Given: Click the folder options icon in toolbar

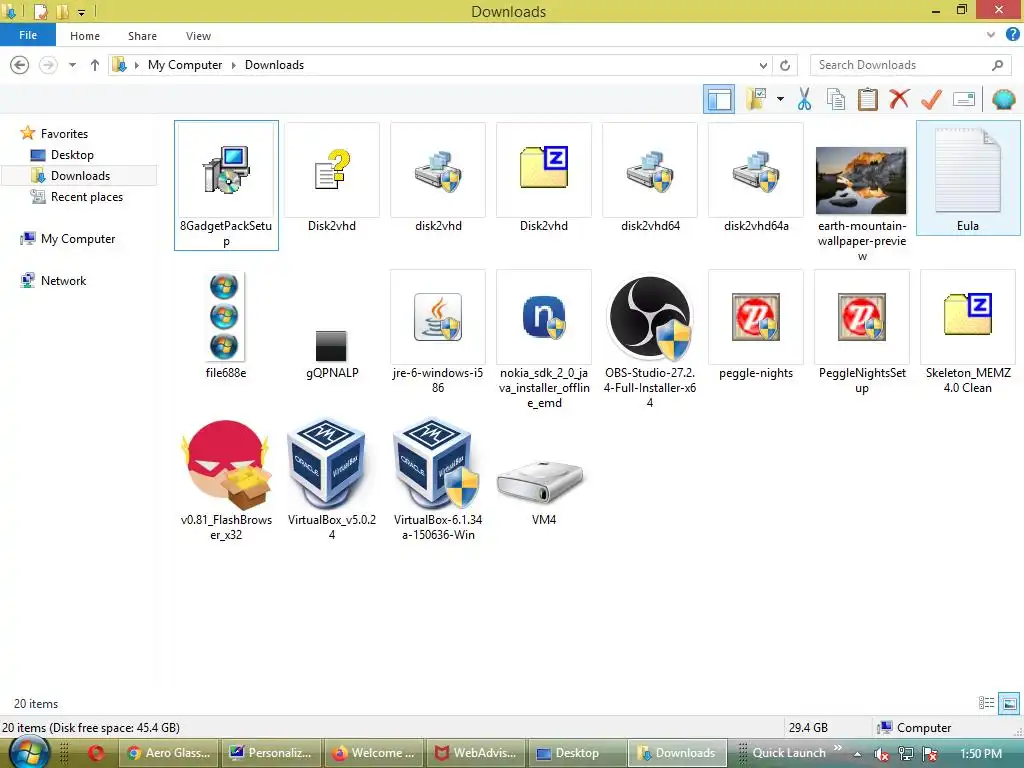Looking at the screenshot, I should pos(756,99).
